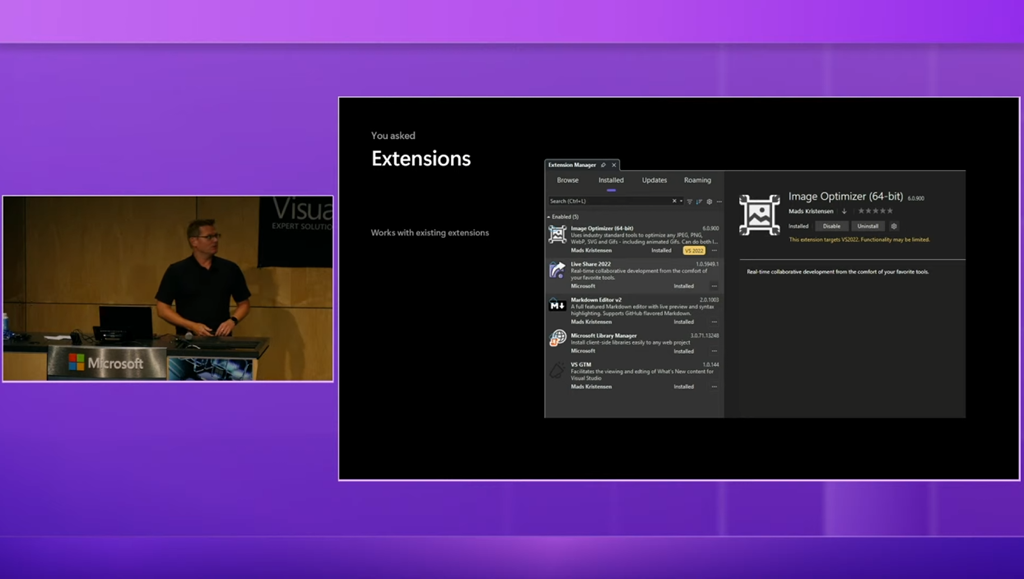The height and width of the screenshot is (579, 1024).
Task: Open the sort extensions menu
Action: 699,201
